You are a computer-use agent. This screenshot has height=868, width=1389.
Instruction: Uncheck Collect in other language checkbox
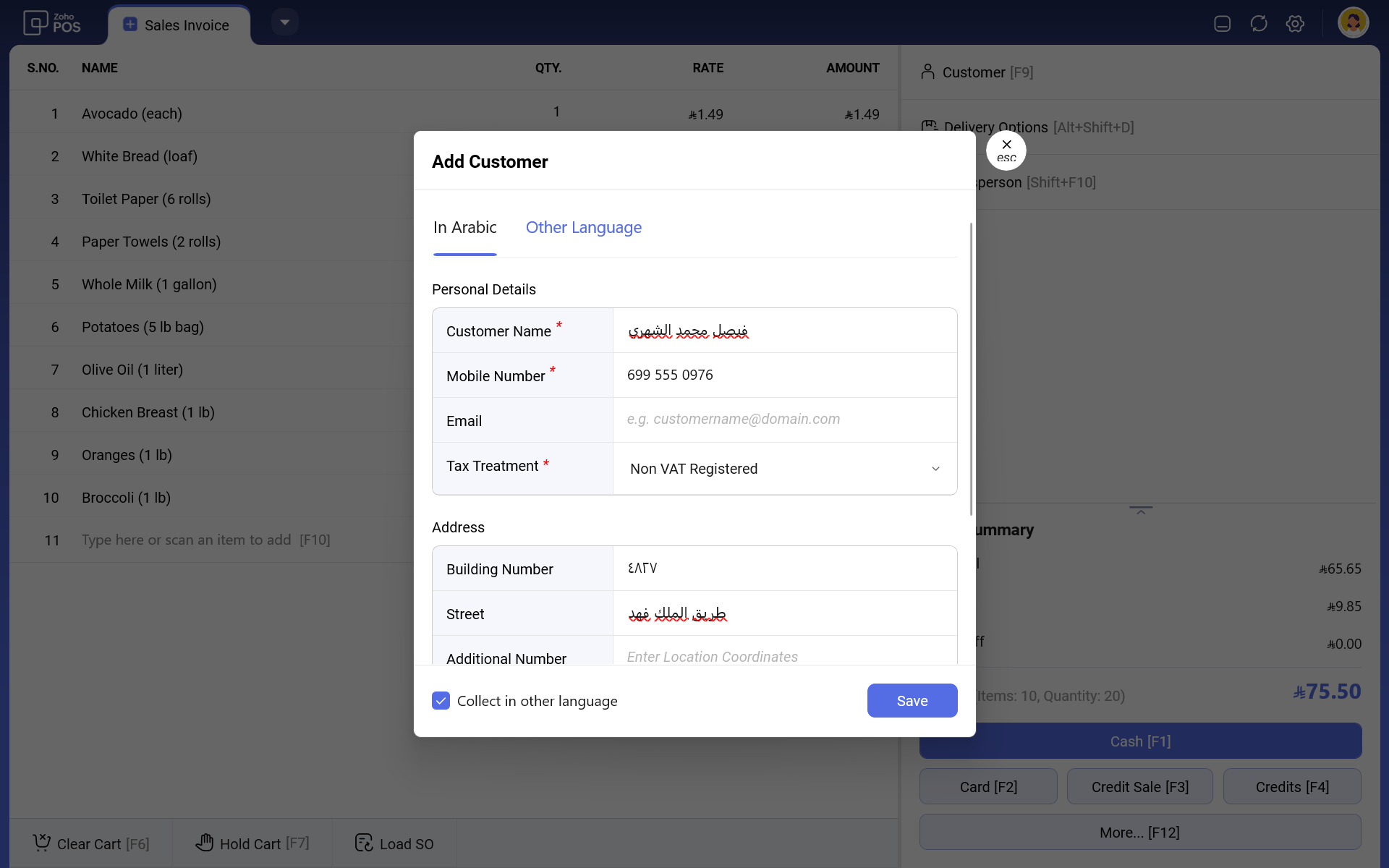pyautogui.click(x=441, y=700)
